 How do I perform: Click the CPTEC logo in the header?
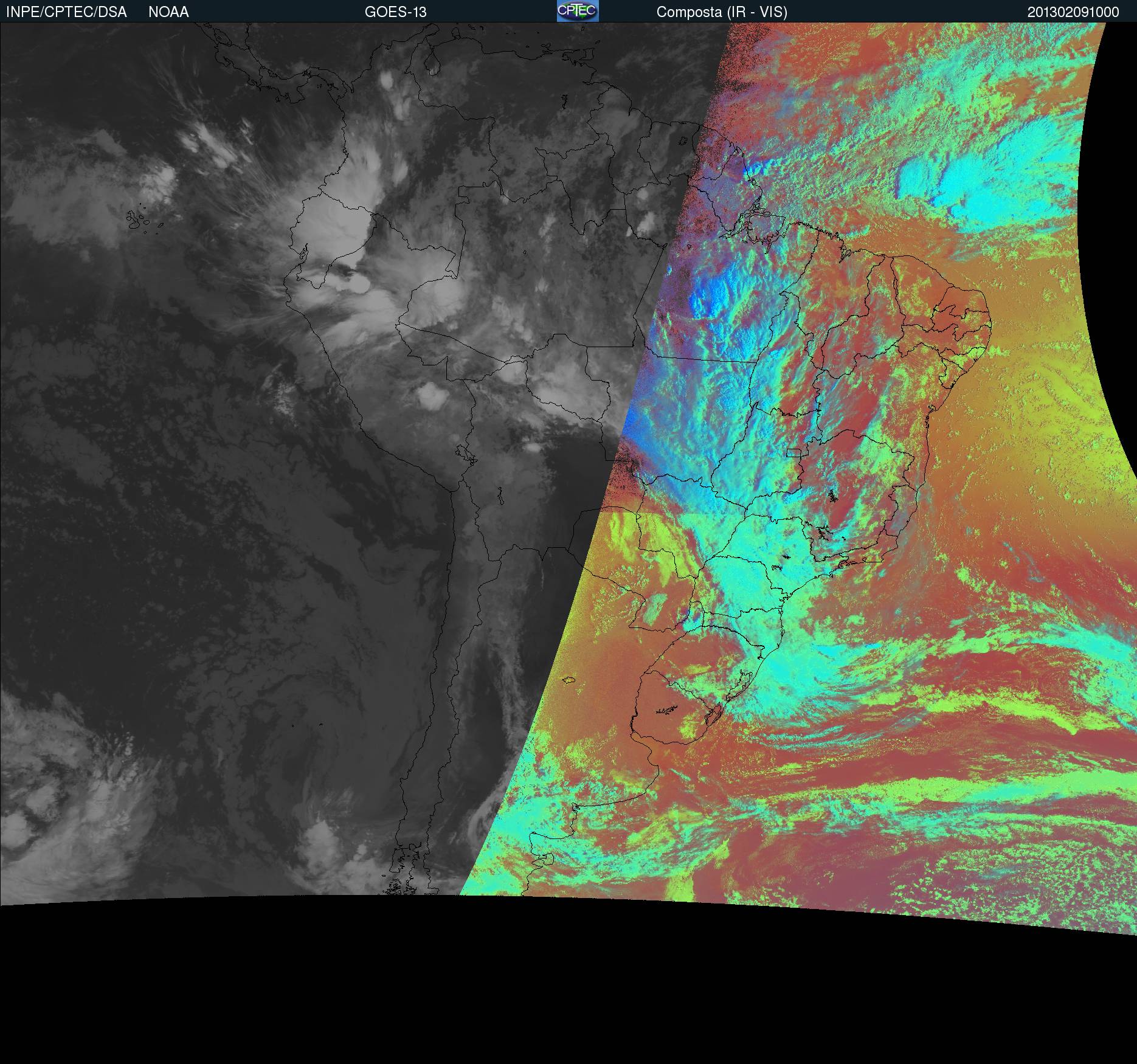click(578, 11)
